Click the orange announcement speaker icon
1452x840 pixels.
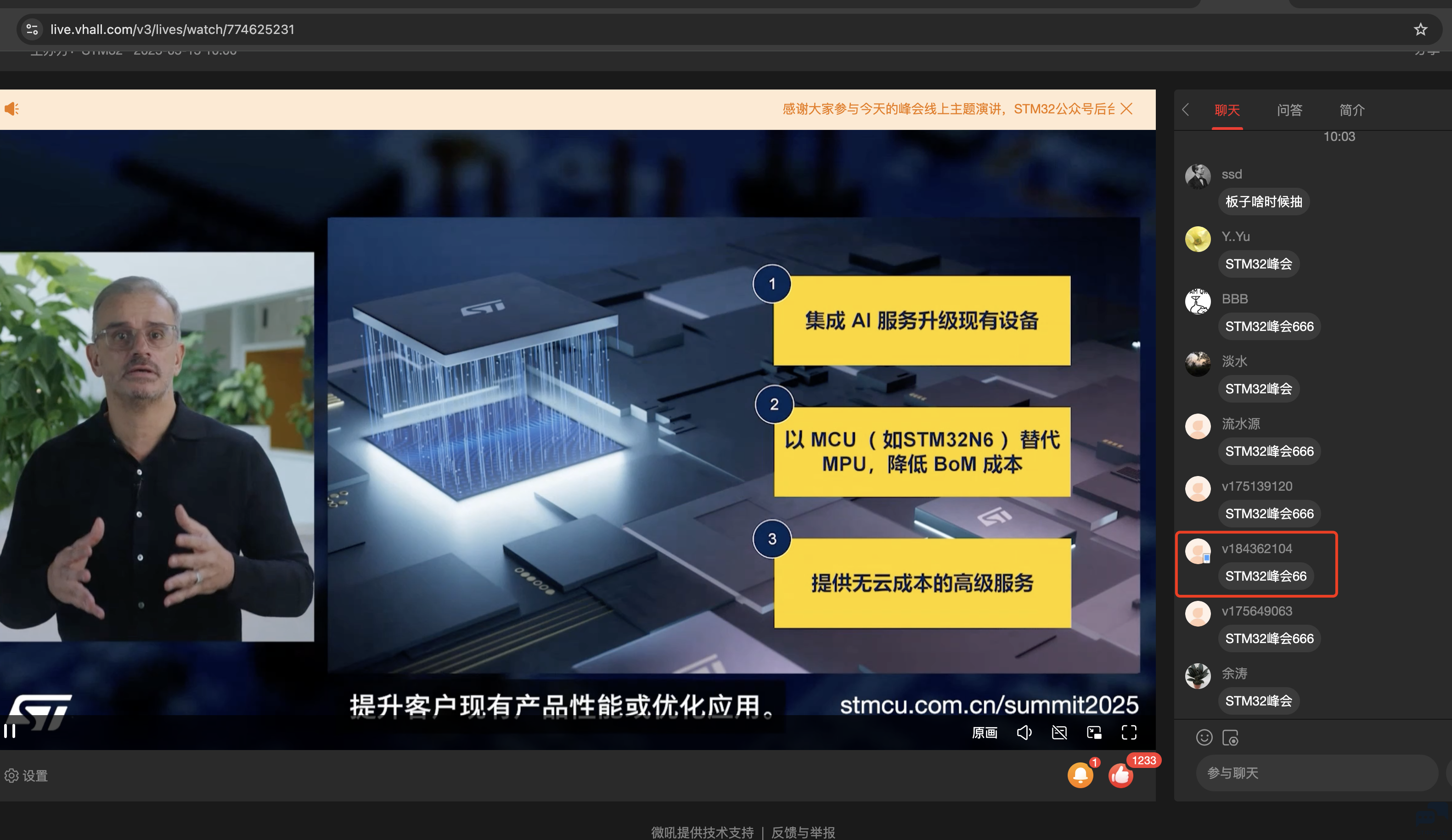pyautogui.click(x=11, y=109)
